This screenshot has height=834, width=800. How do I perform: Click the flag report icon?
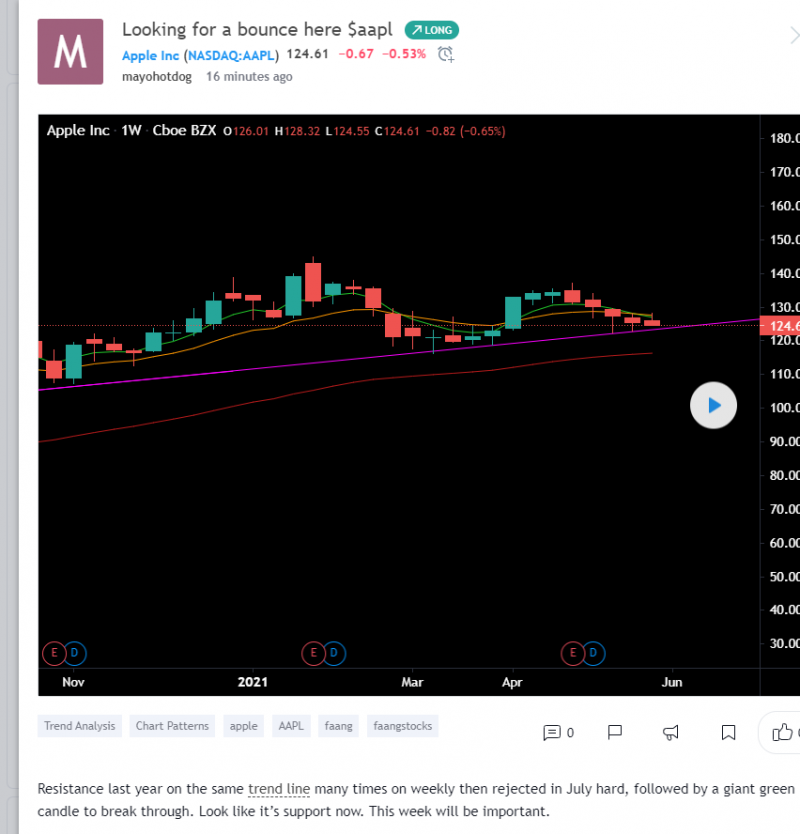click(x=616, y=733)
